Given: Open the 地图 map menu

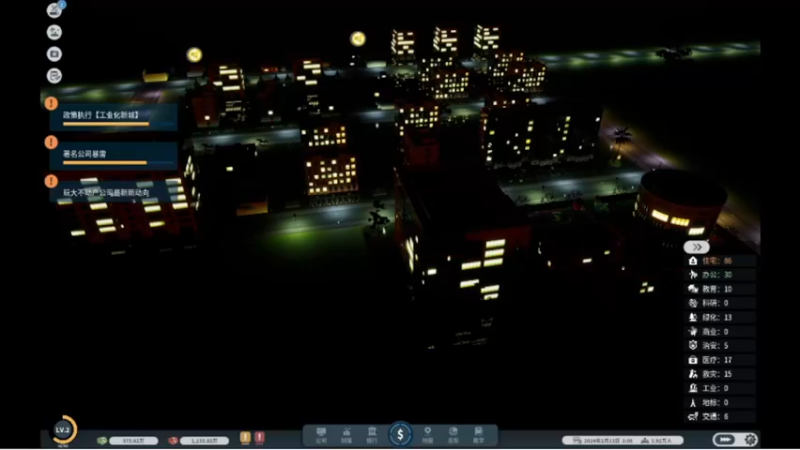Looking at the screenshot, I should click(x=428, y=435).
